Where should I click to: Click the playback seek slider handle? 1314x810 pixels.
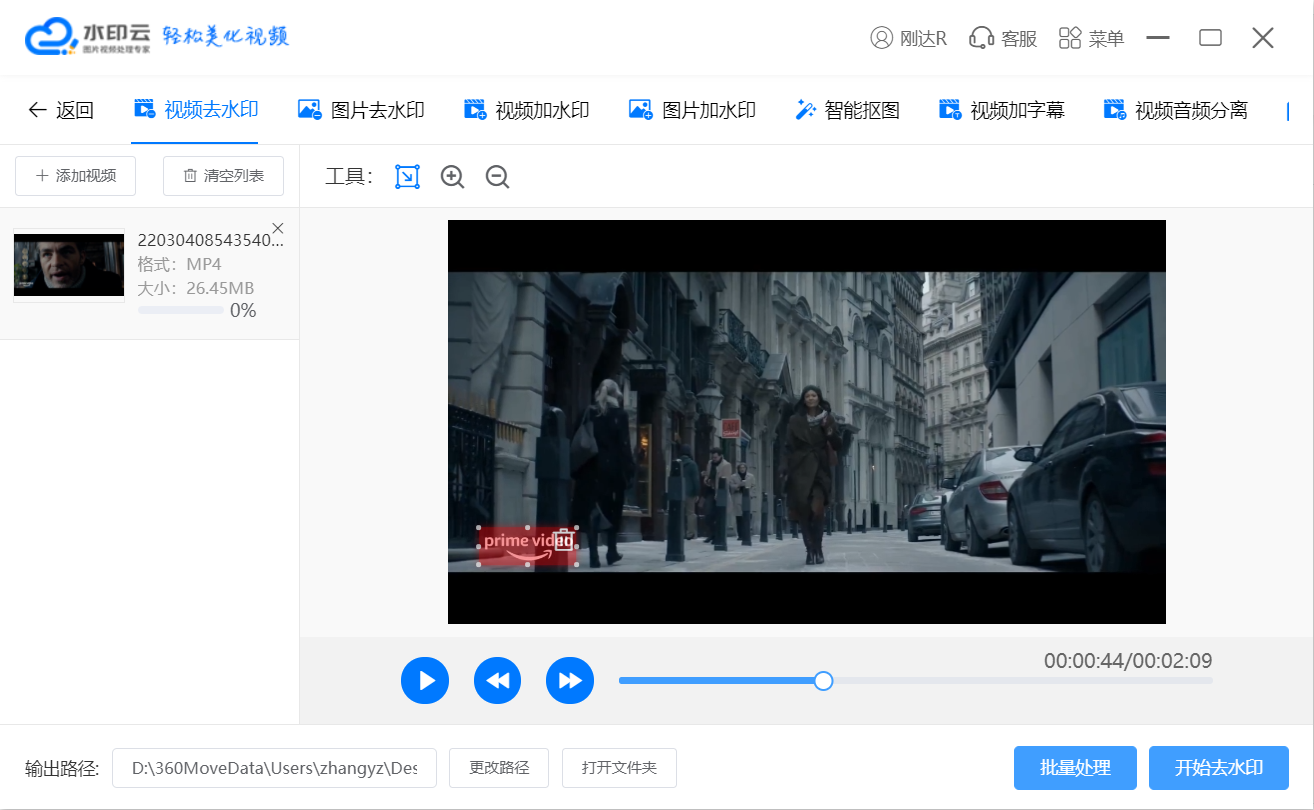(823, 681)
